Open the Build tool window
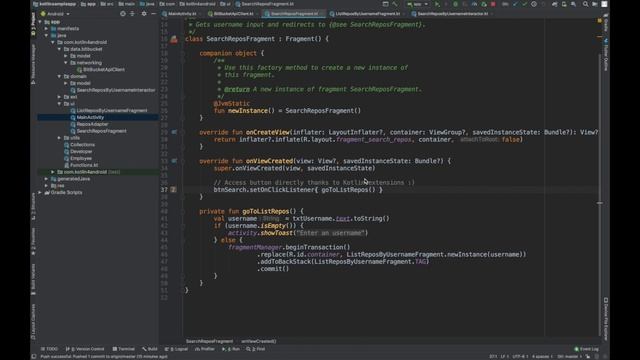 (x=150, y=349)
